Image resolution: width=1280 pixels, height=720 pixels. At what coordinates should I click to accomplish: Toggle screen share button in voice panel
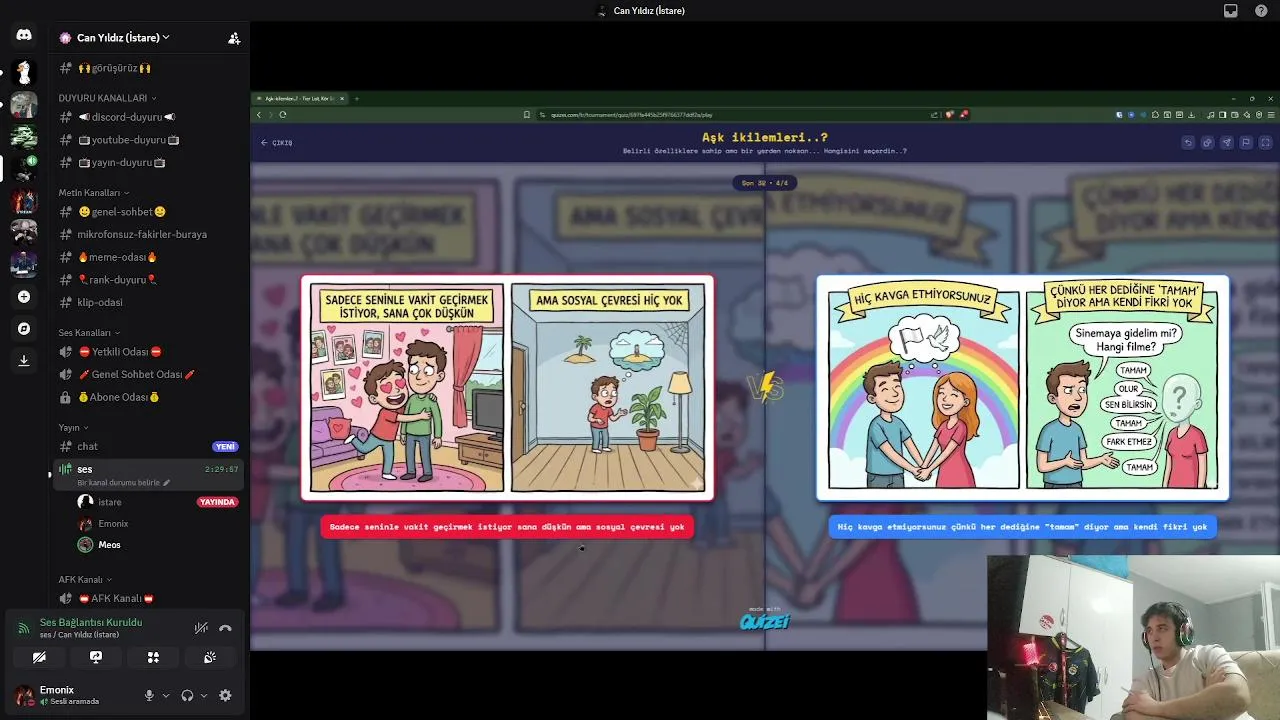tap(96, 657)
